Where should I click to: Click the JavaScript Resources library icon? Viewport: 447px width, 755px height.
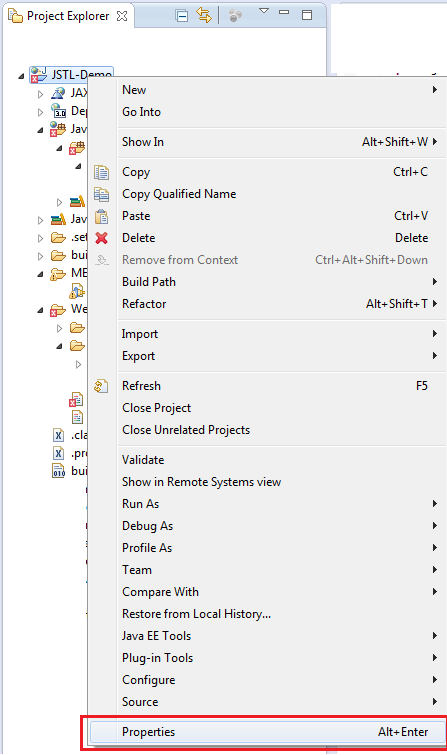[58, 219]
